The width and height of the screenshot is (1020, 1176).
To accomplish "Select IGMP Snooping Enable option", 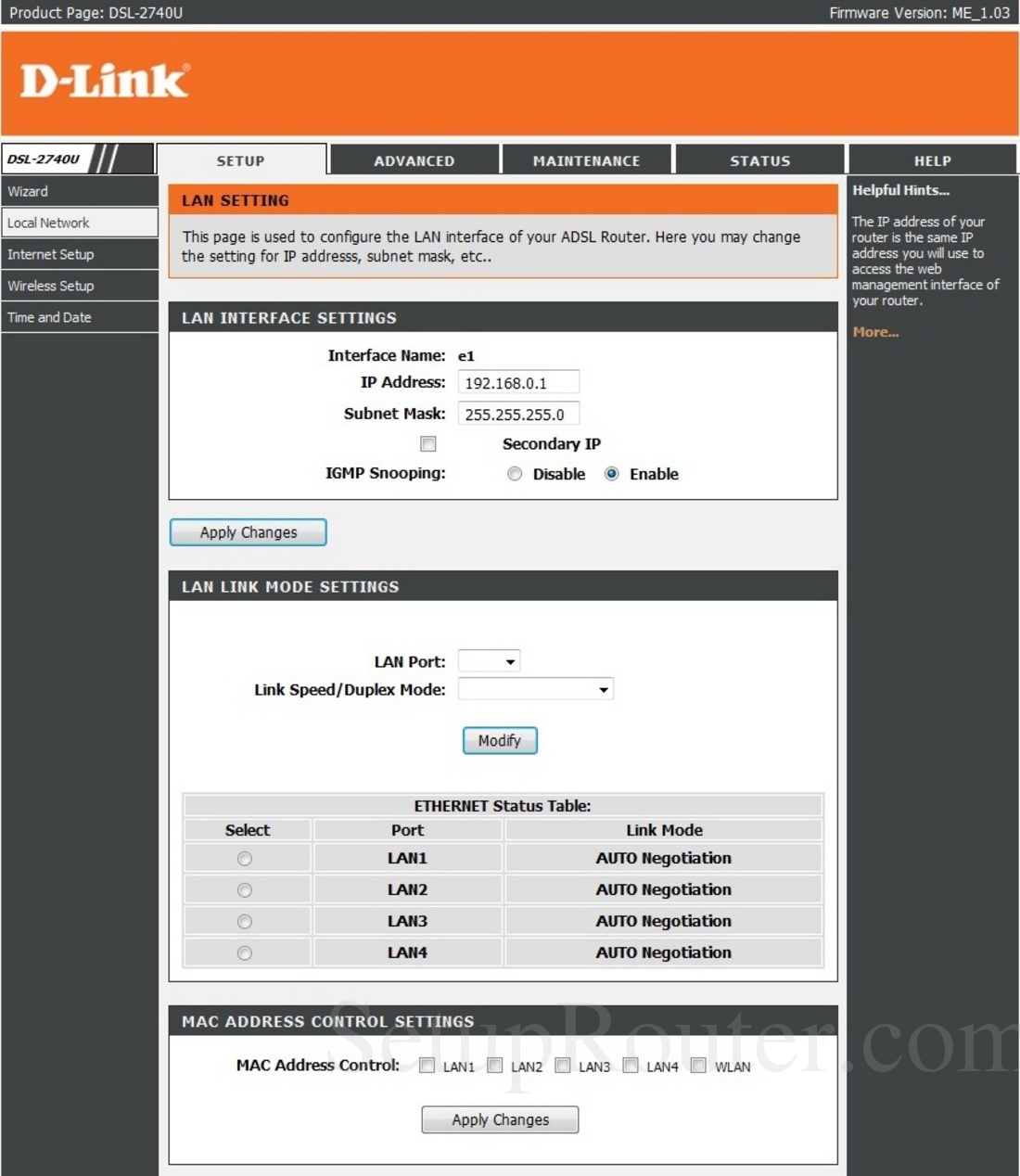I will 612,474.
